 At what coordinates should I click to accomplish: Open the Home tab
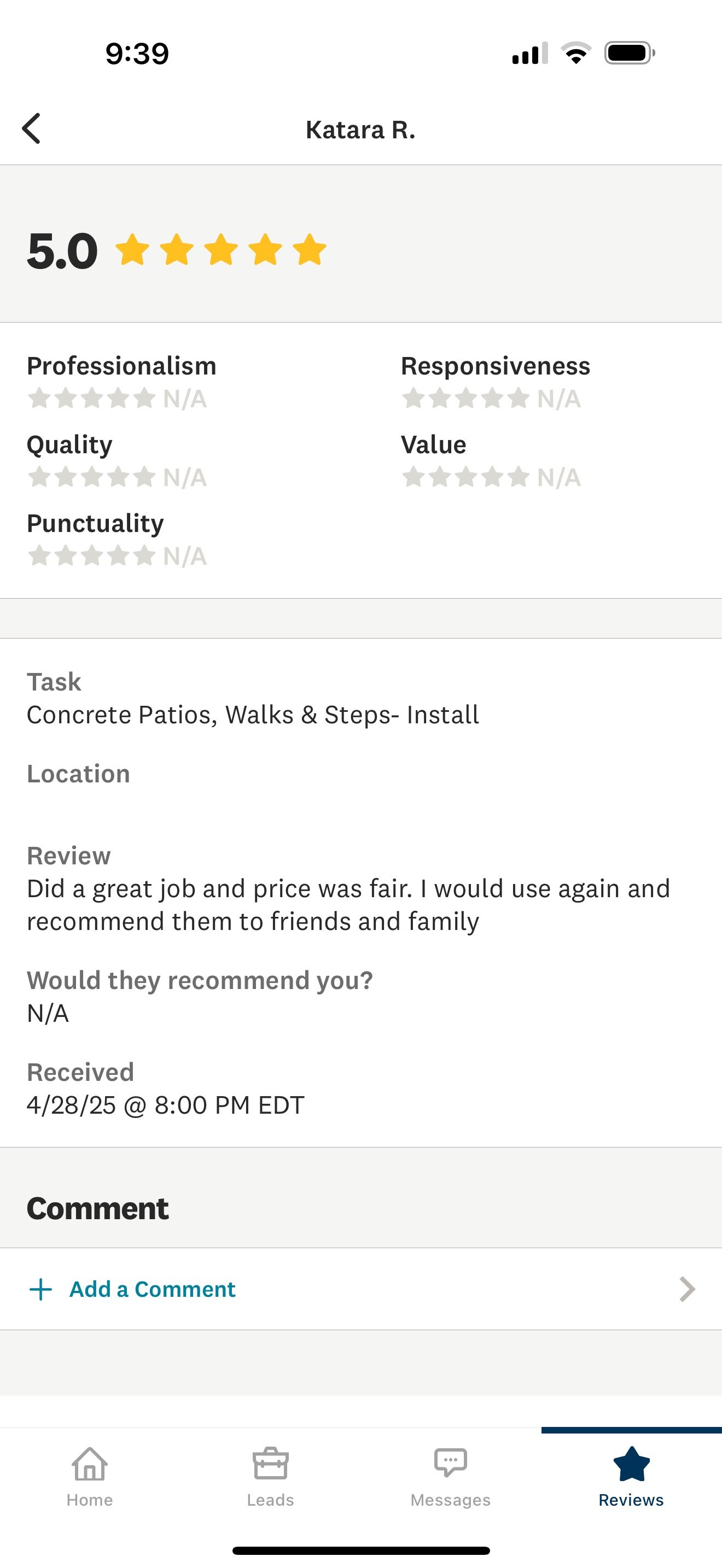(x=90, y=1477)
